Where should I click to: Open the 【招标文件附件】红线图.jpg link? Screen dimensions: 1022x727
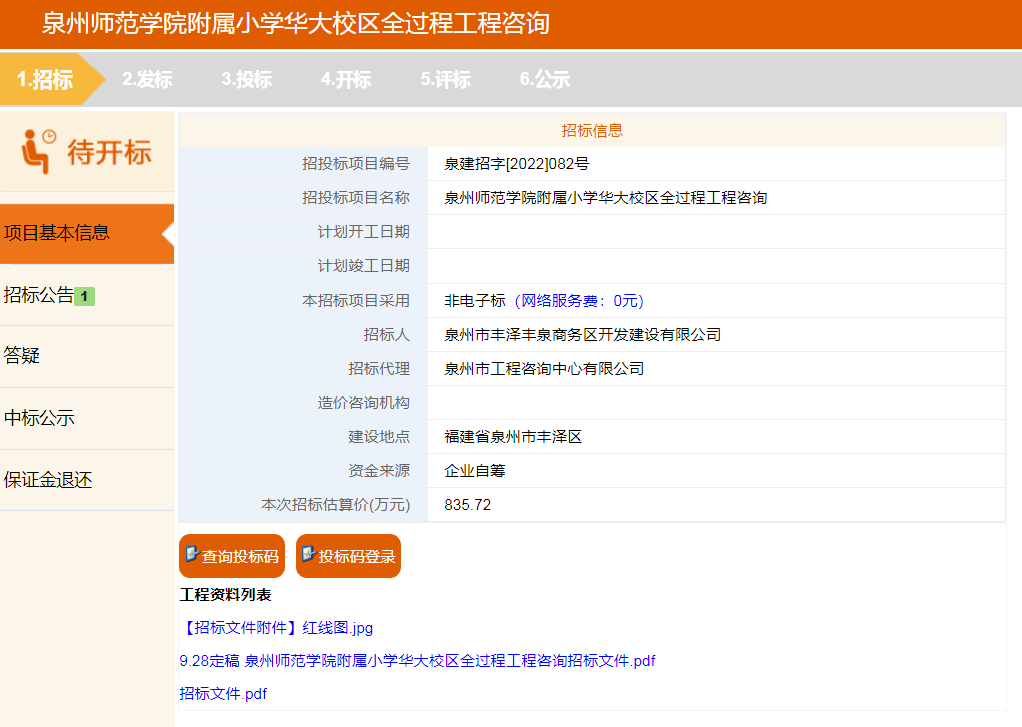[276, 628]
